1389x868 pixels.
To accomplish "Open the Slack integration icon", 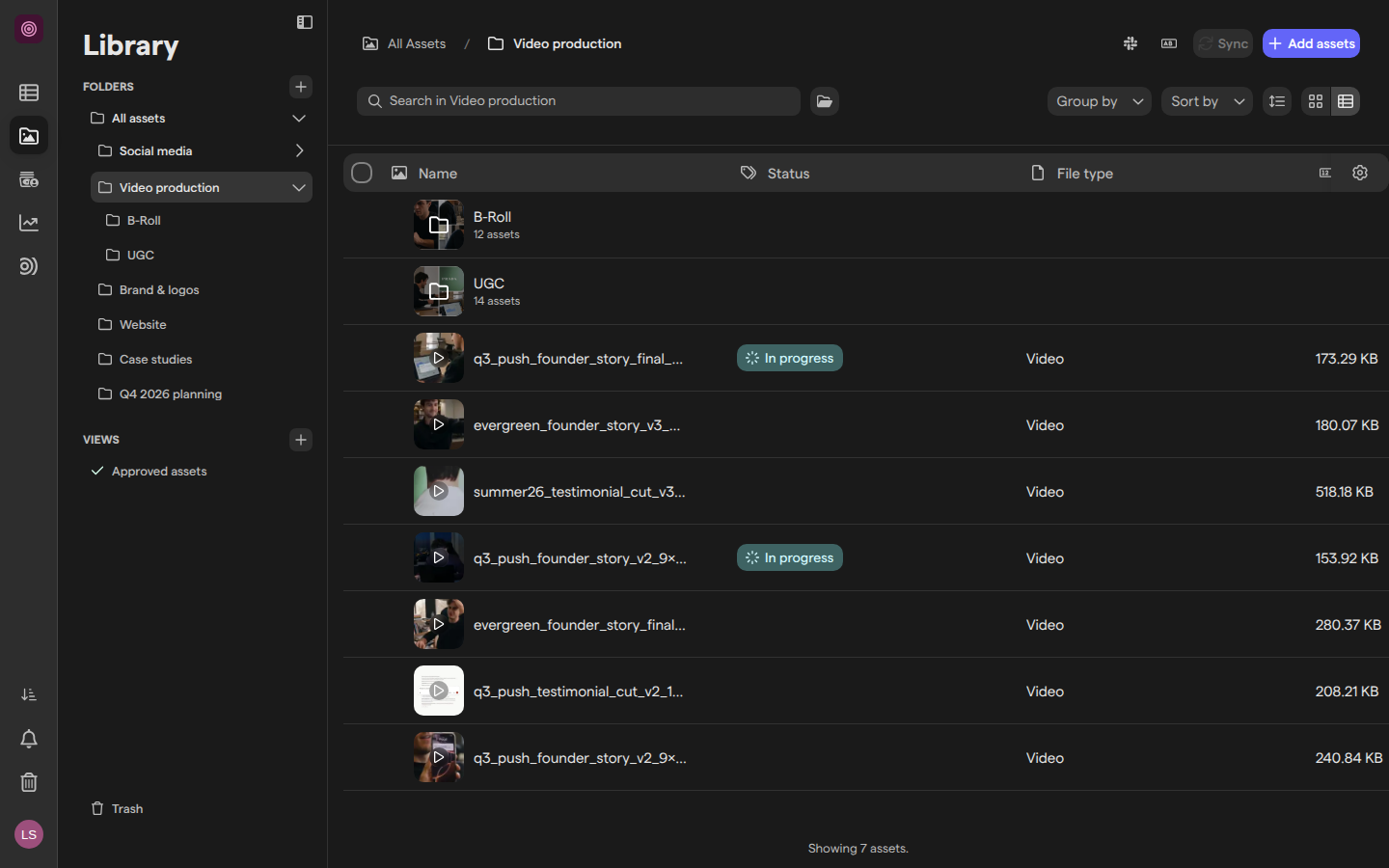I will pos(1130,43).
